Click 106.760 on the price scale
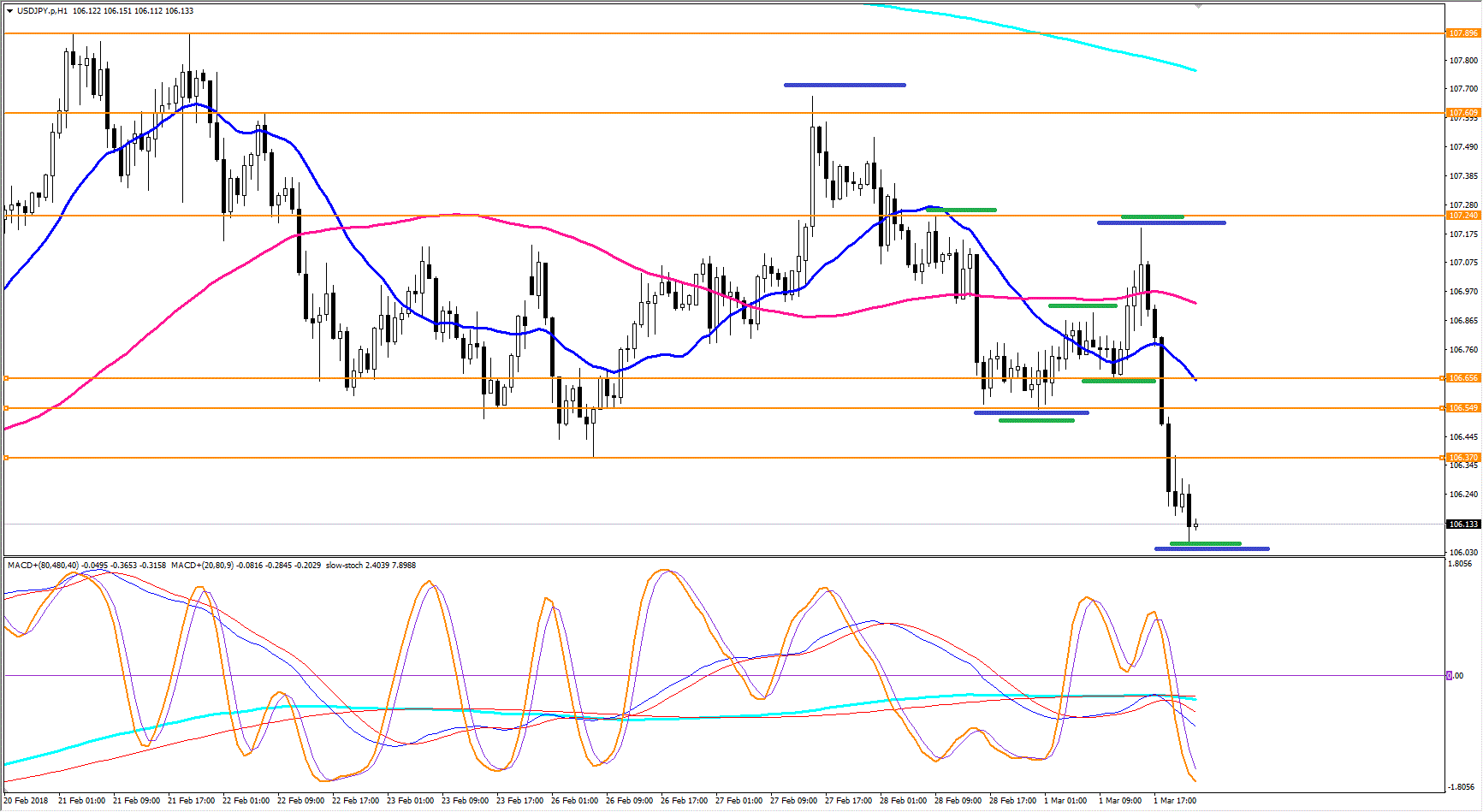This screenshot has width=1483, height=812. [x=1463, y=350]
